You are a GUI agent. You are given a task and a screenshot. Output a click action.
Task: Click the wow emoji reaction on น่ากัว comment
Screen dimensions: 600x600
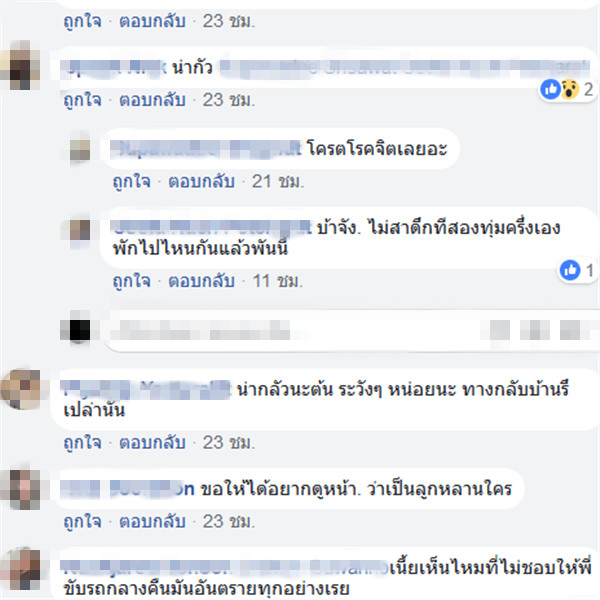click(x=569, y=89)
